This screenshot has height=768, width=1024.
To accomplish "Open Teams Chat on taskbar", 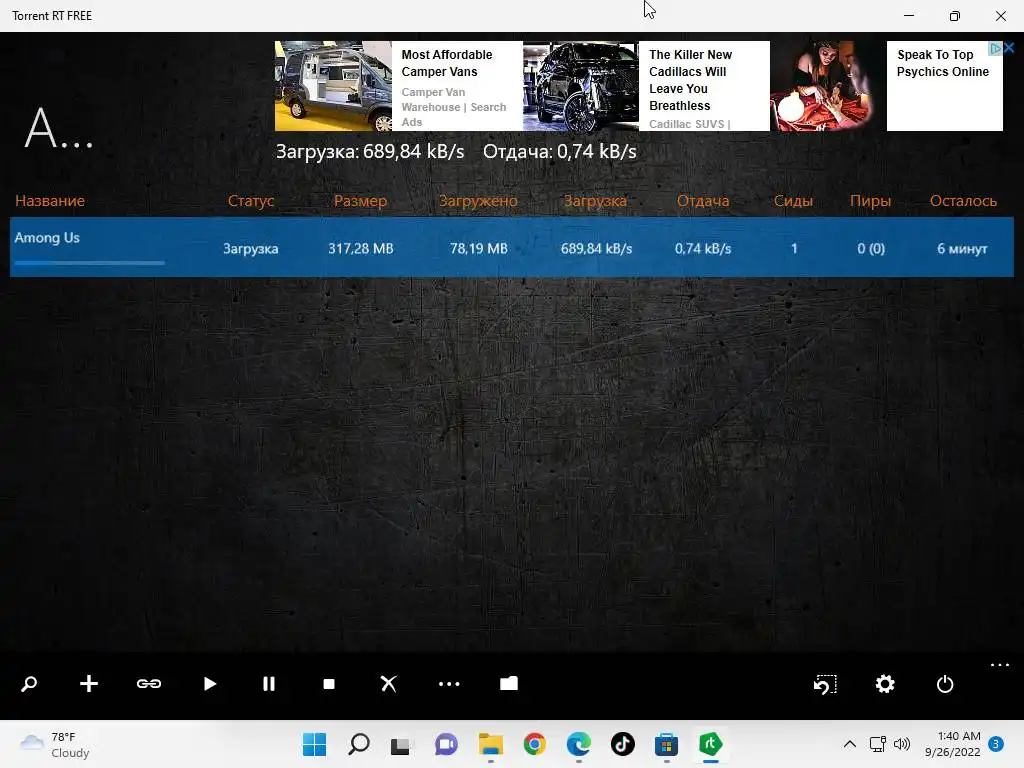I will (x=446, y=744).
